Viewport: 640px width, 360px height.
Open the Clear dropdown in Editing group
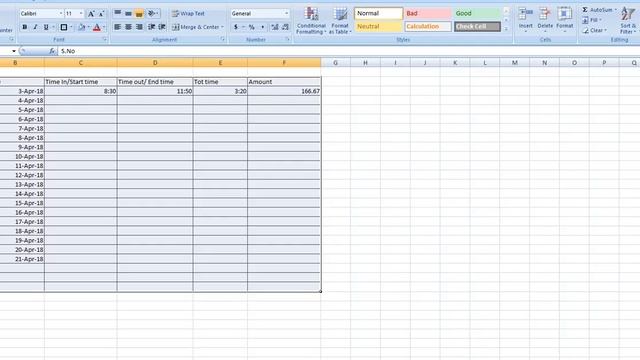(x=594, y=30)
